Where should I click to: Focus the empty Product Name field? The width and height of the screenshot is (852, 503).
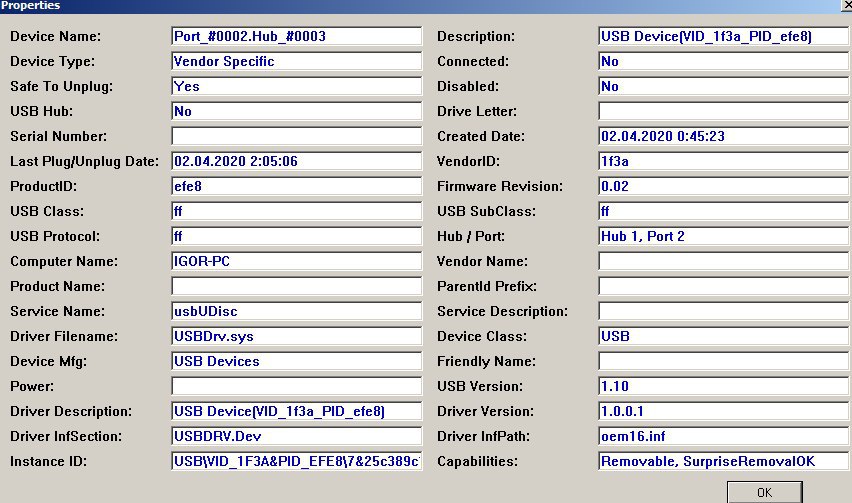[x=297, y=286]
